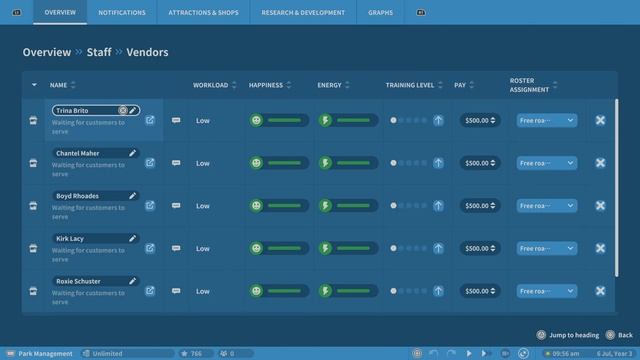
Task: Click the fast forward button
Action: [485, 353]
